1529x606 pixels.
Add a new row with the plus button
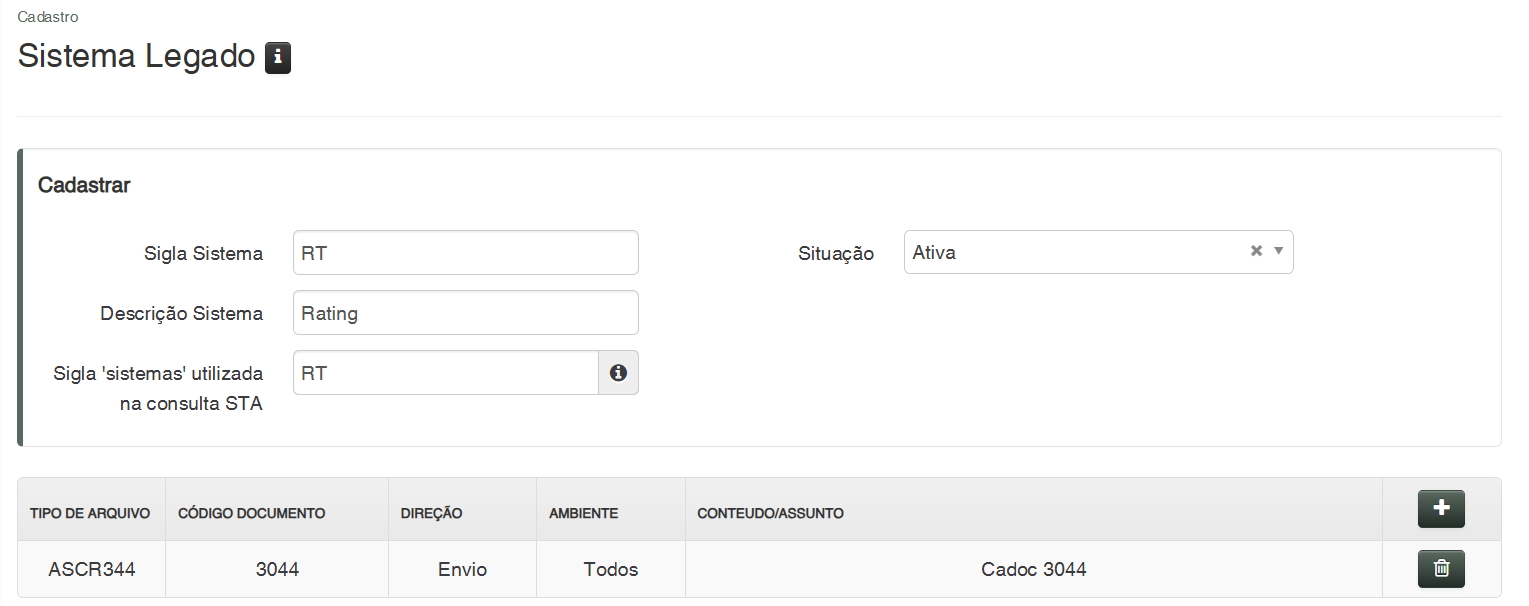click(x=1440, y=509)
